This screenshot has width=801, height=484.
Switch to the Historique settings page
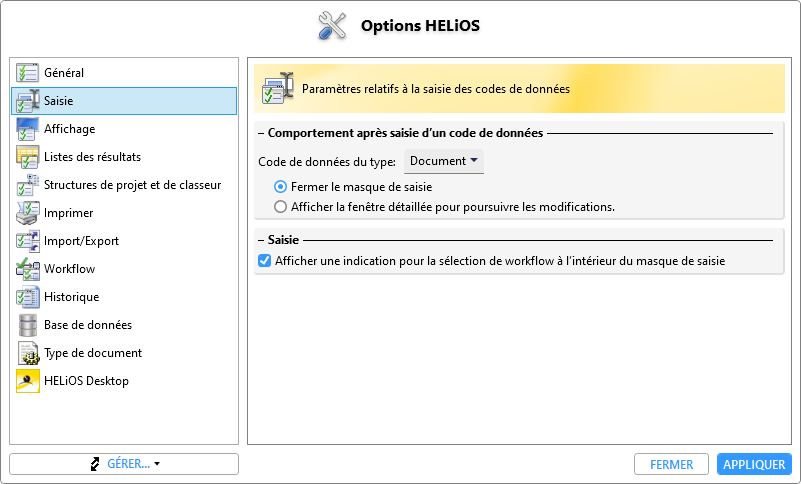[x=71, y=297]
